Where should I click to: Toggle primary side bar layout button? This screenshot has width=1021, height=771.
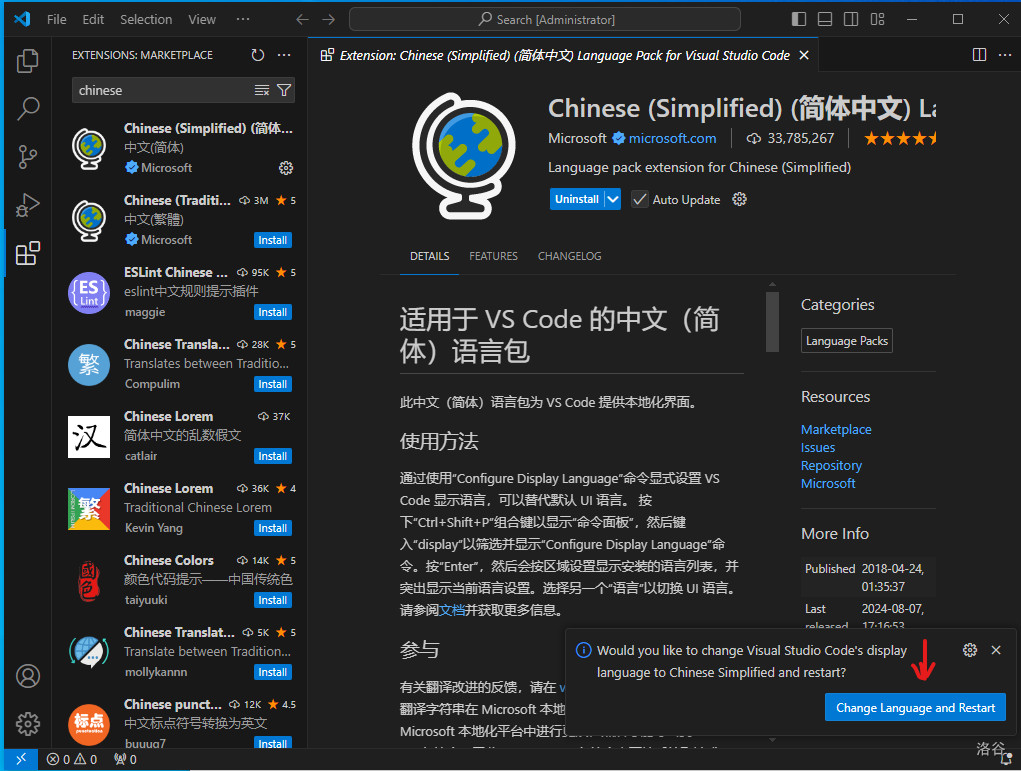pyautogui.click(x=799, y=20)
